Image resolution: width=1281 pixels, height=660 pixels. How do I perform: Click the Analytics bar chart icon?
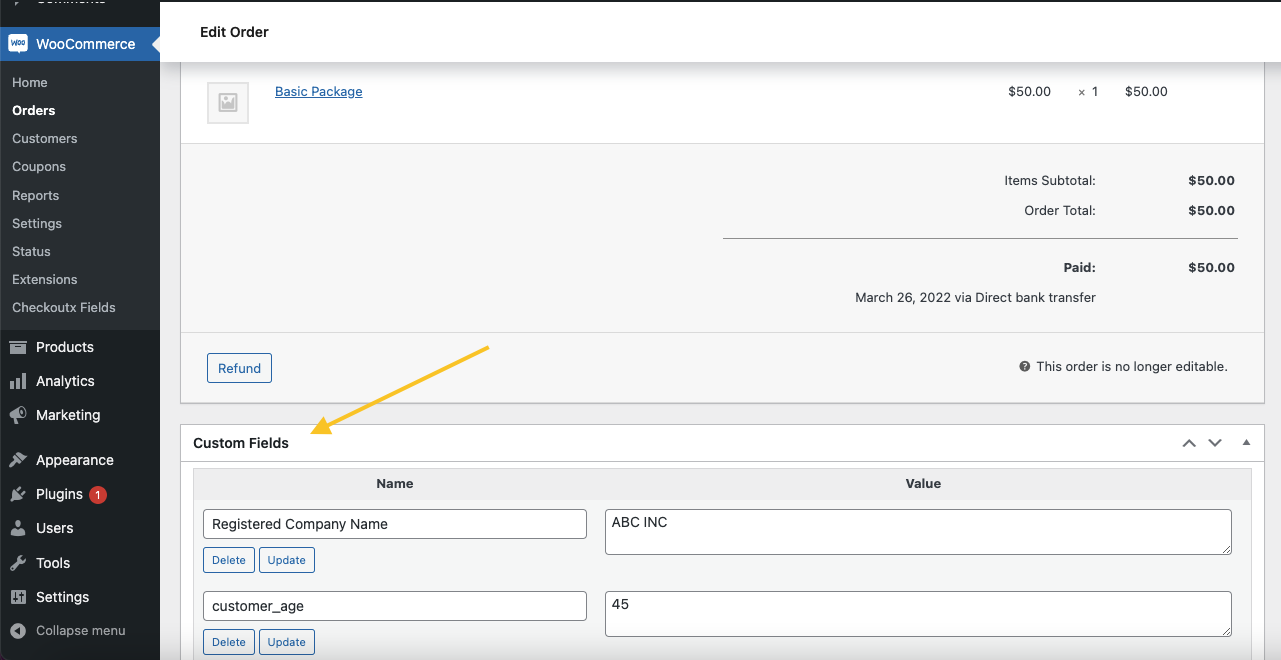point(18,381)
